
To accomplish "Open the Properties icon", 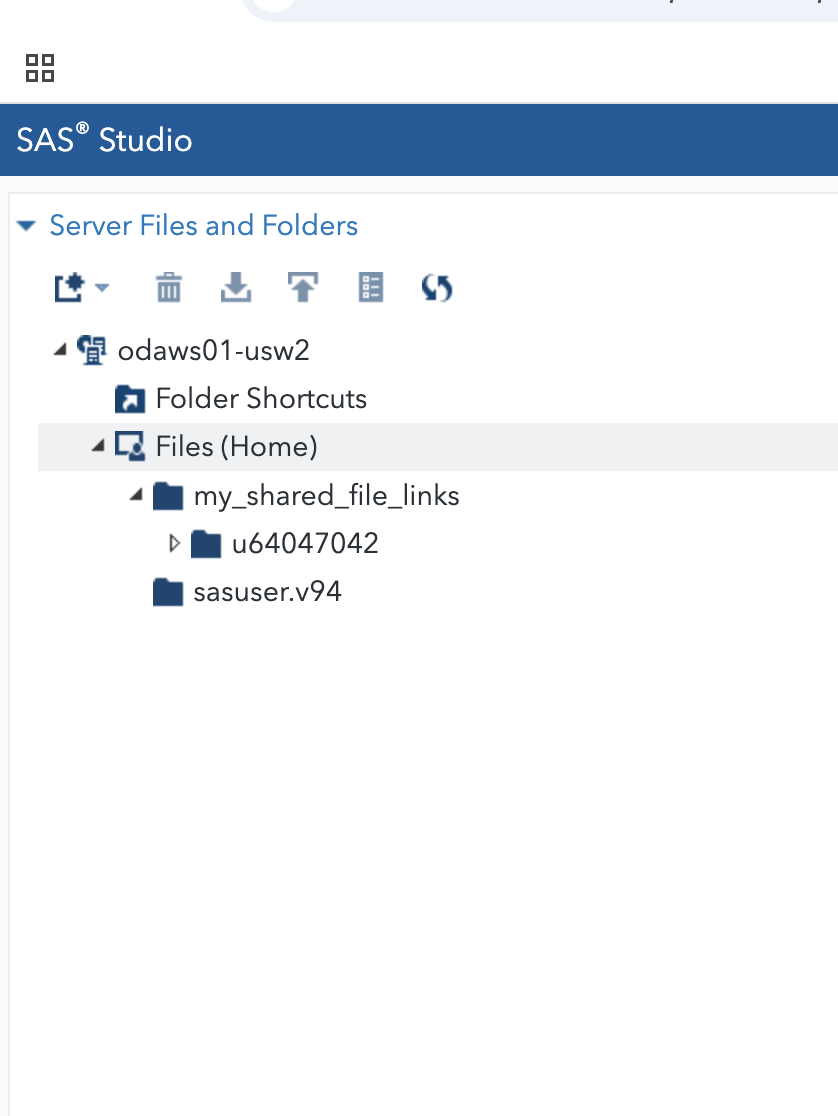I will tap(370, 288).
